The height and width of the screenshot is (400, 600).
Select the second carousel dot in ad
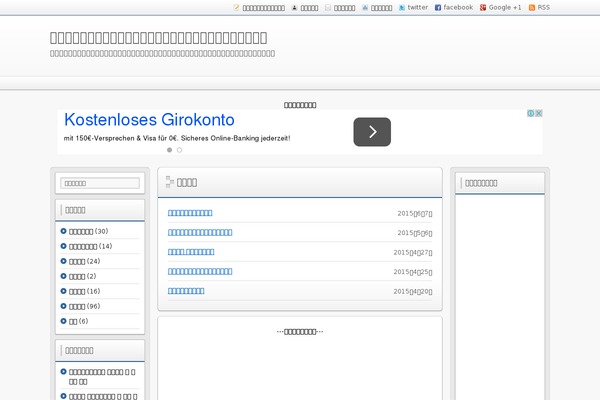pyautogui.click(x=179, y=150)
